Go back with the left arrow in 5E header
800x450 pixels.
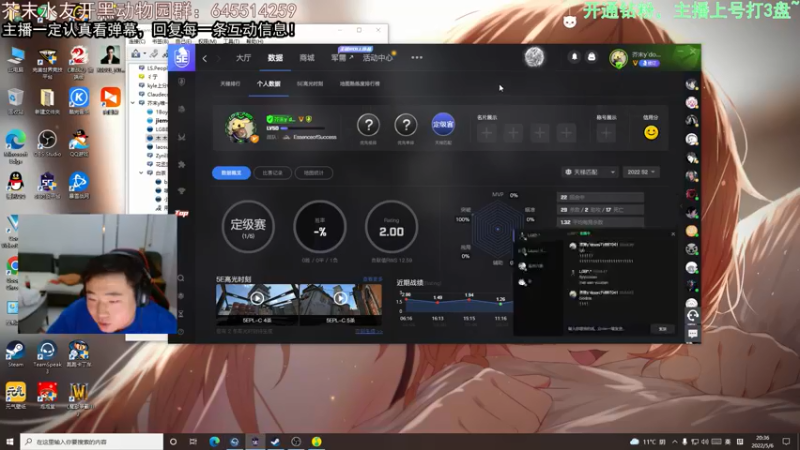point(205,58)
